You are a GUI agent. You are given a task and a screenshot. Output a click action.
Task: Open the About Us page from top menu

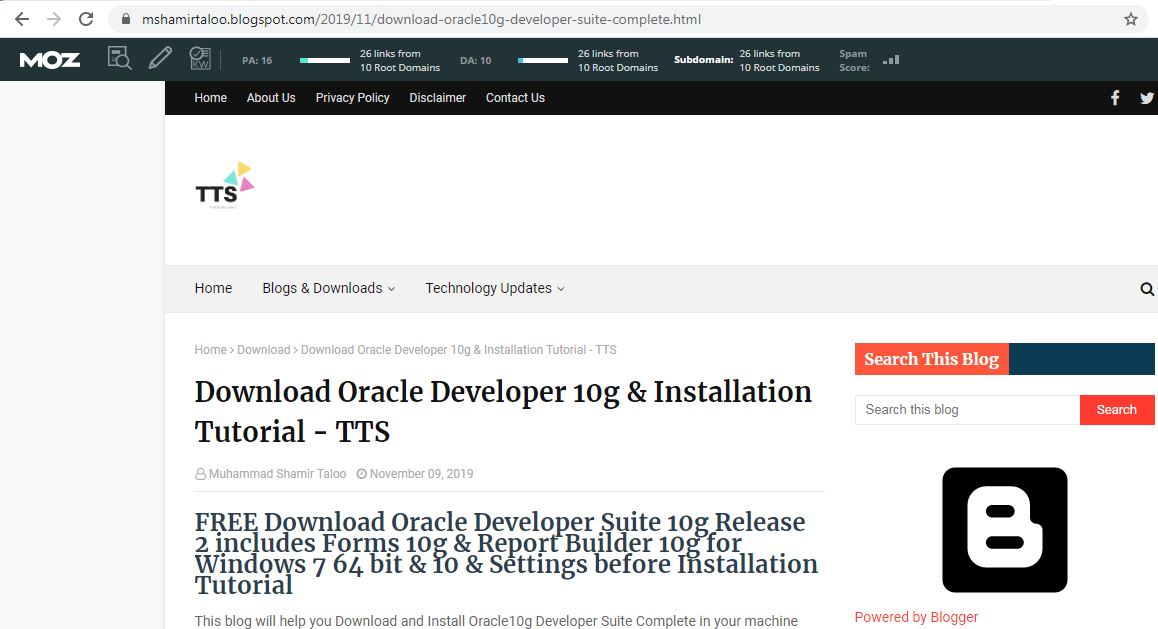(x=271, y=98)
